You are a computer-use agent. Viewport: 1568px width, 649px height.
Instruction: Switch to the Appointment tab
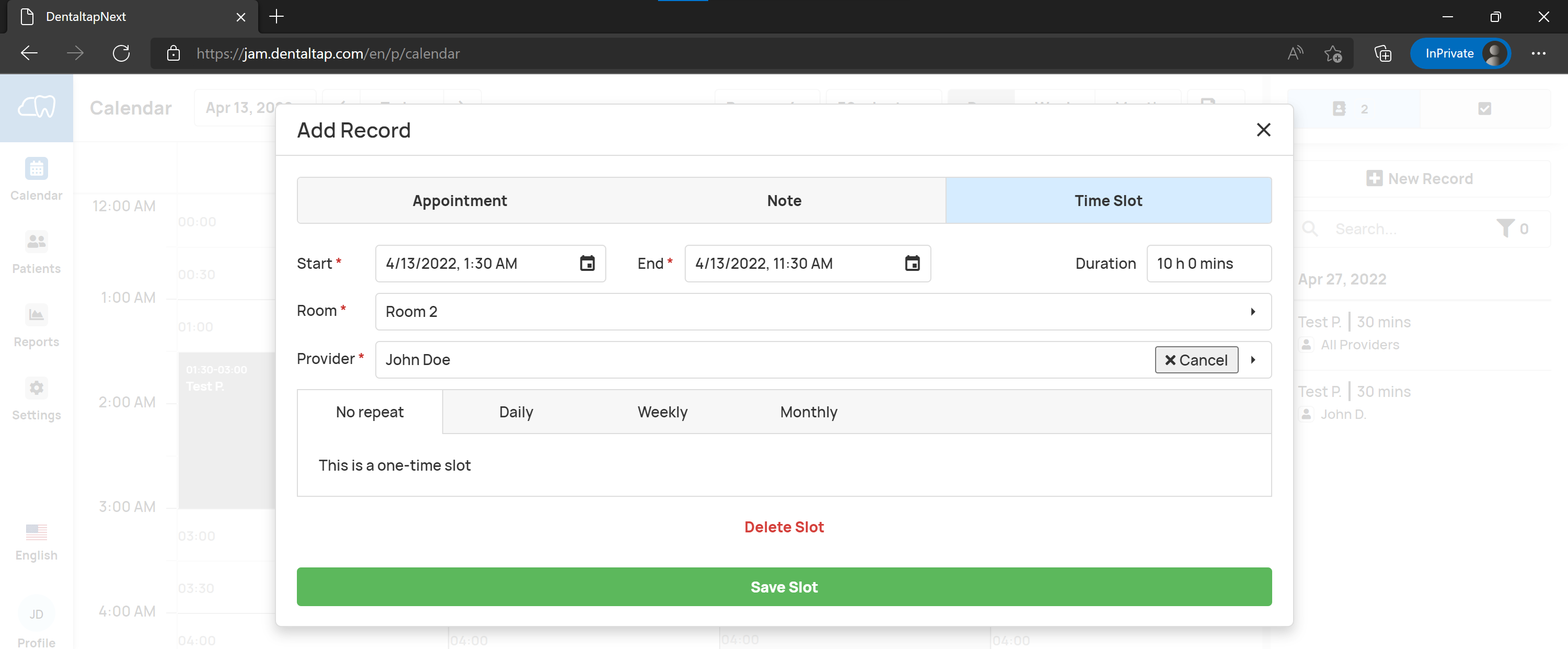pos(459,200)
